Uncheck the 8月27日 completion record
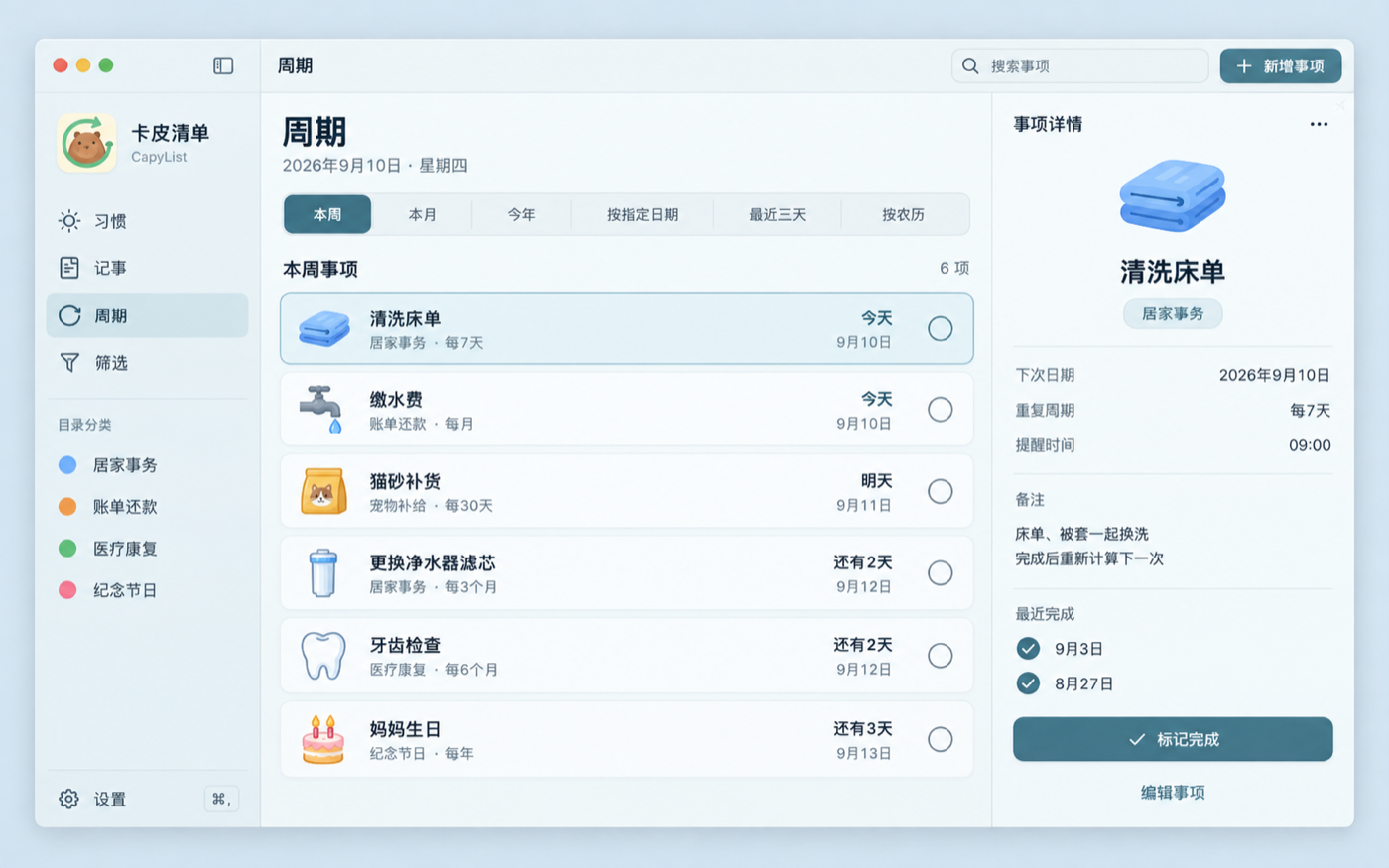The height and width of the screenshot is (868, 1389). click(1028, 683)
